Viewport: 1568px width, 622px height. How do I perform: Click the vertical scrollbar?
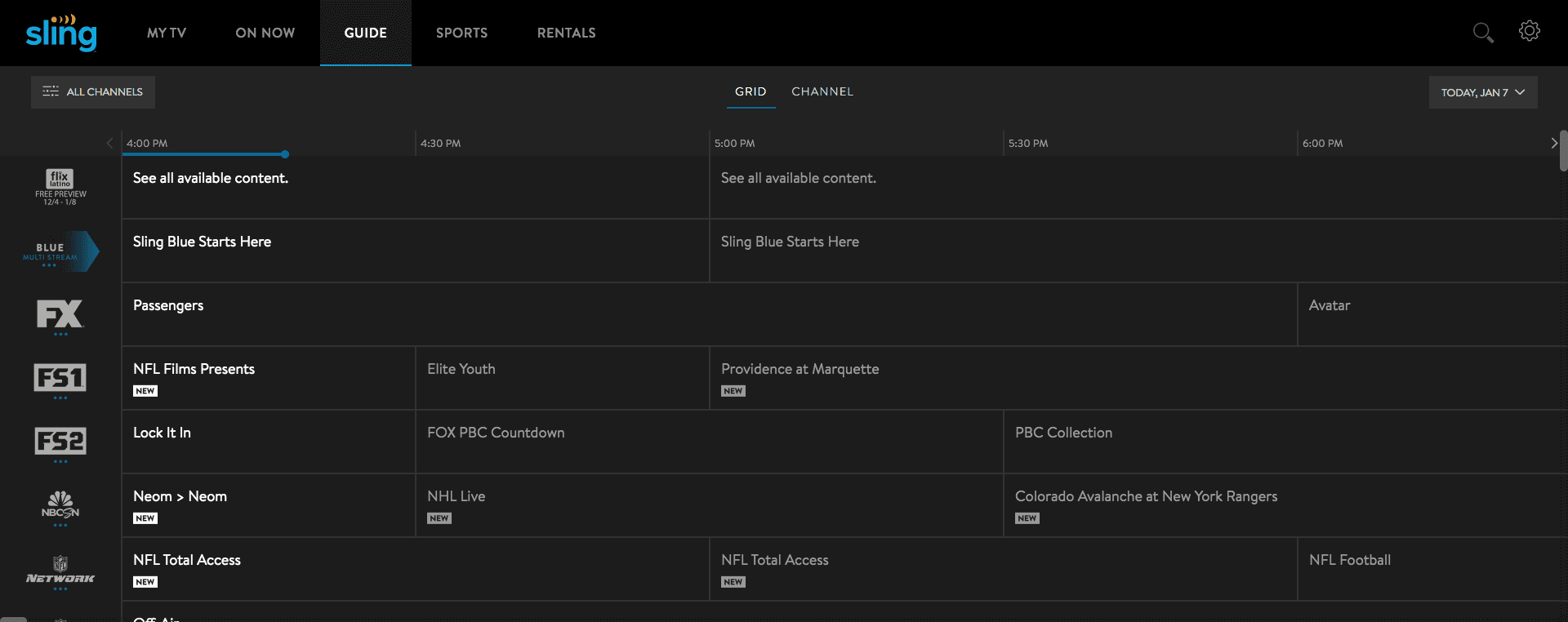[1563, 151]
